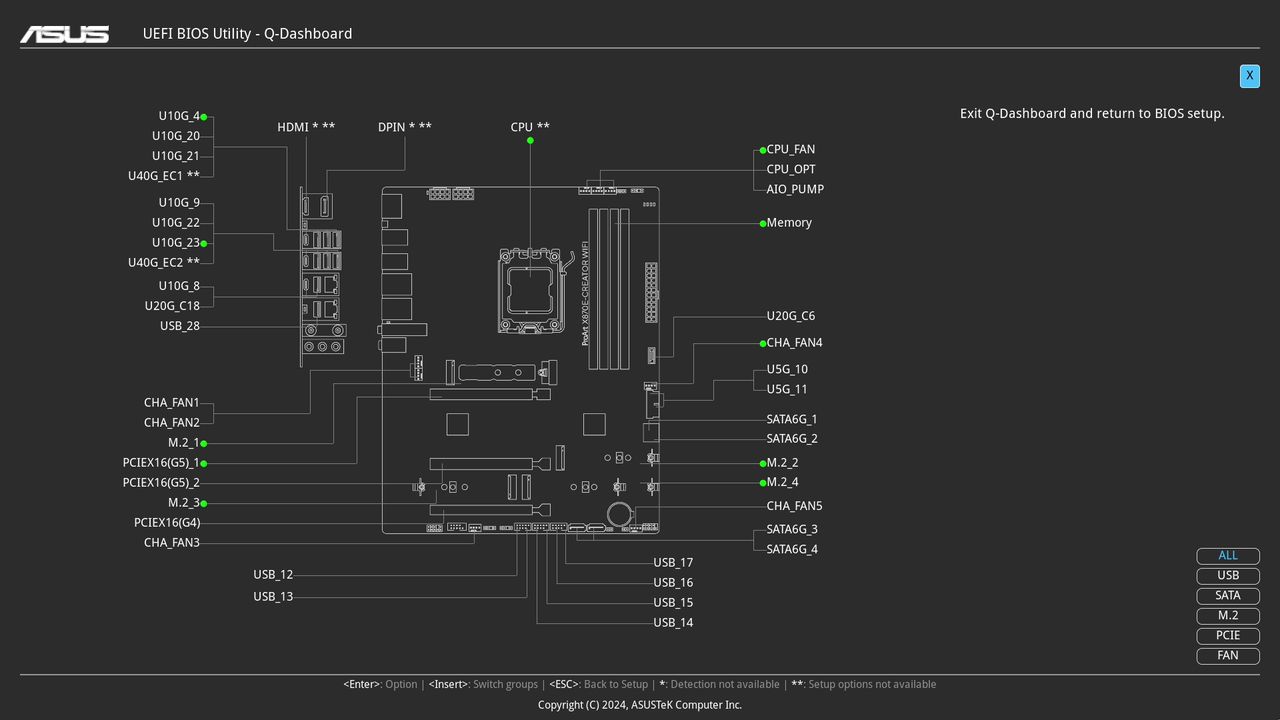
Task: Select the USB group filter
Action: [1228, 576]
